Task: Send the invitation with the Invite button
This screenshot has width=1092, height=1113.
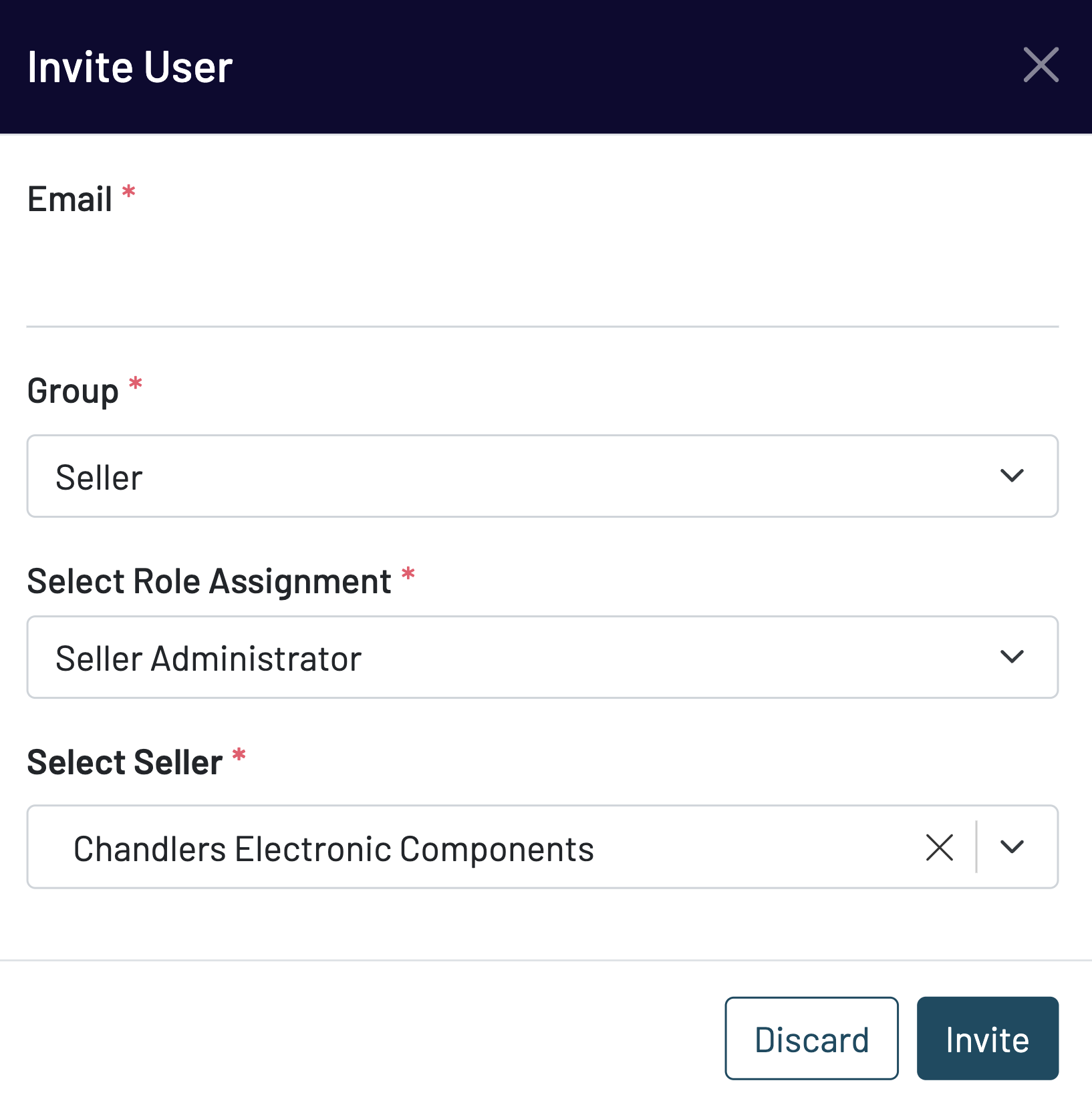Action: tap(987, 1039)
